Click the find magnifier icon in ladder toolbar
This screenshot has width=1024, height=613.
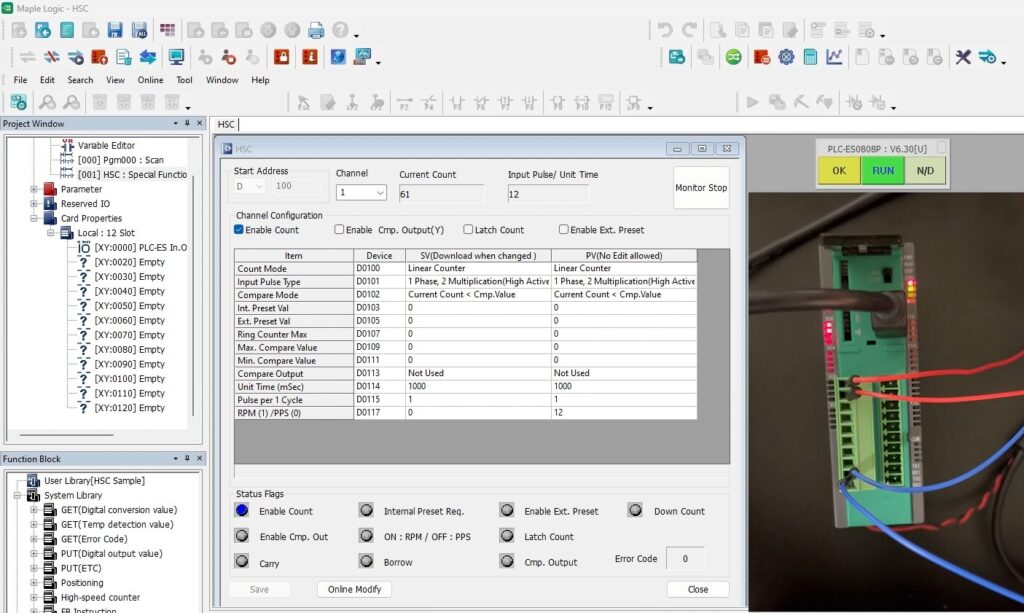(x=47, y=102)
